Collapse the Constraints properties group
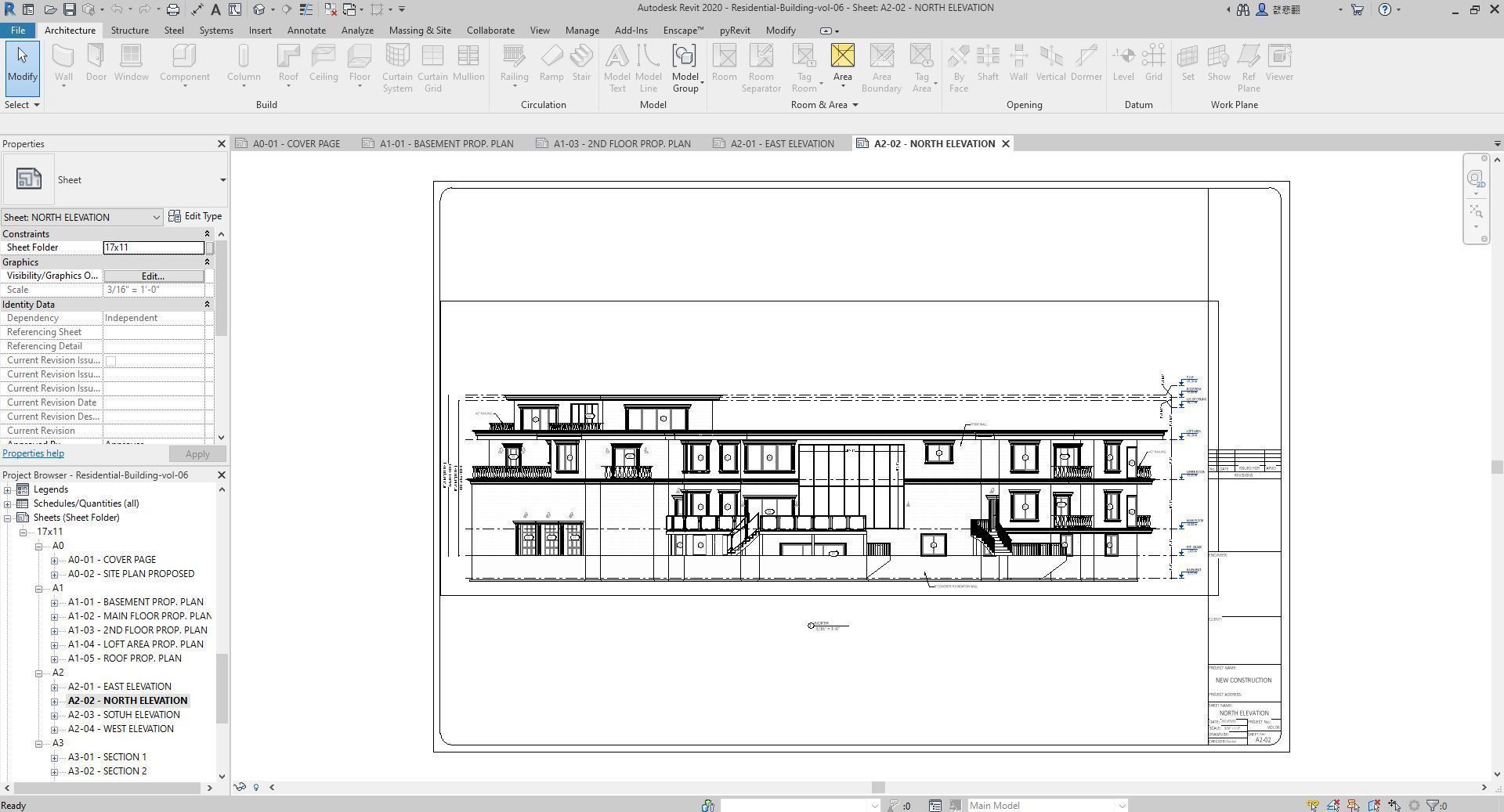Screen dimensions: 1504x812 207,234
